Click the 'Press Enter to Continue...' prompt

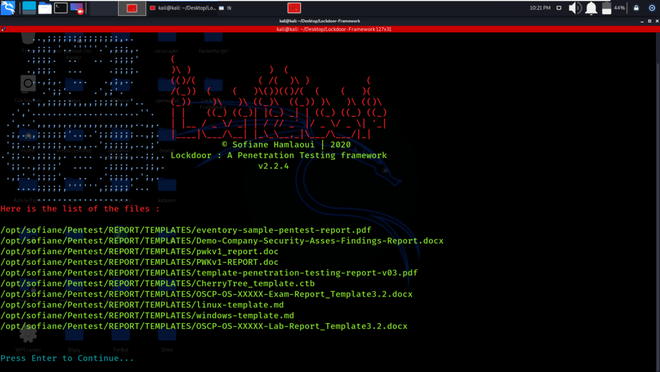pos(67,358)
